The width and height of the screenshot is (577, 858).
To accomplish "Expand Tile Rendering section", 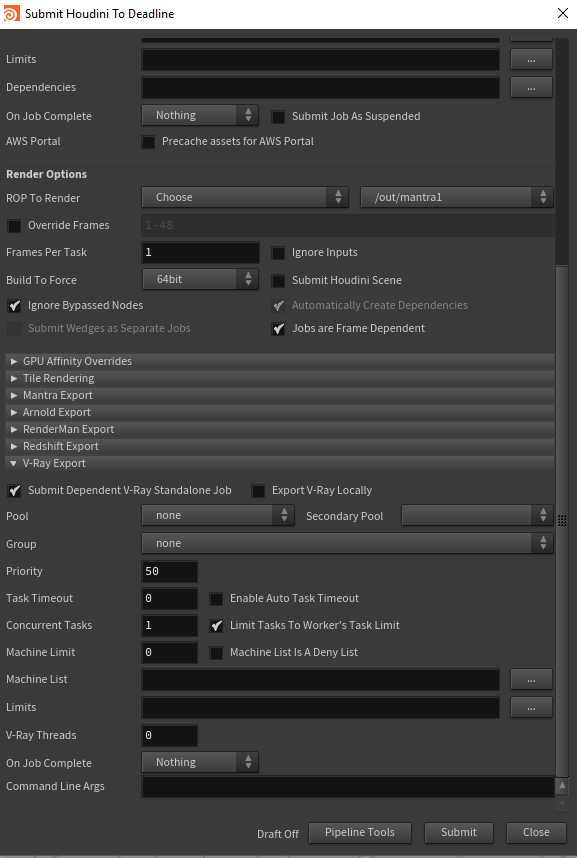I will [x=280, y=378].
